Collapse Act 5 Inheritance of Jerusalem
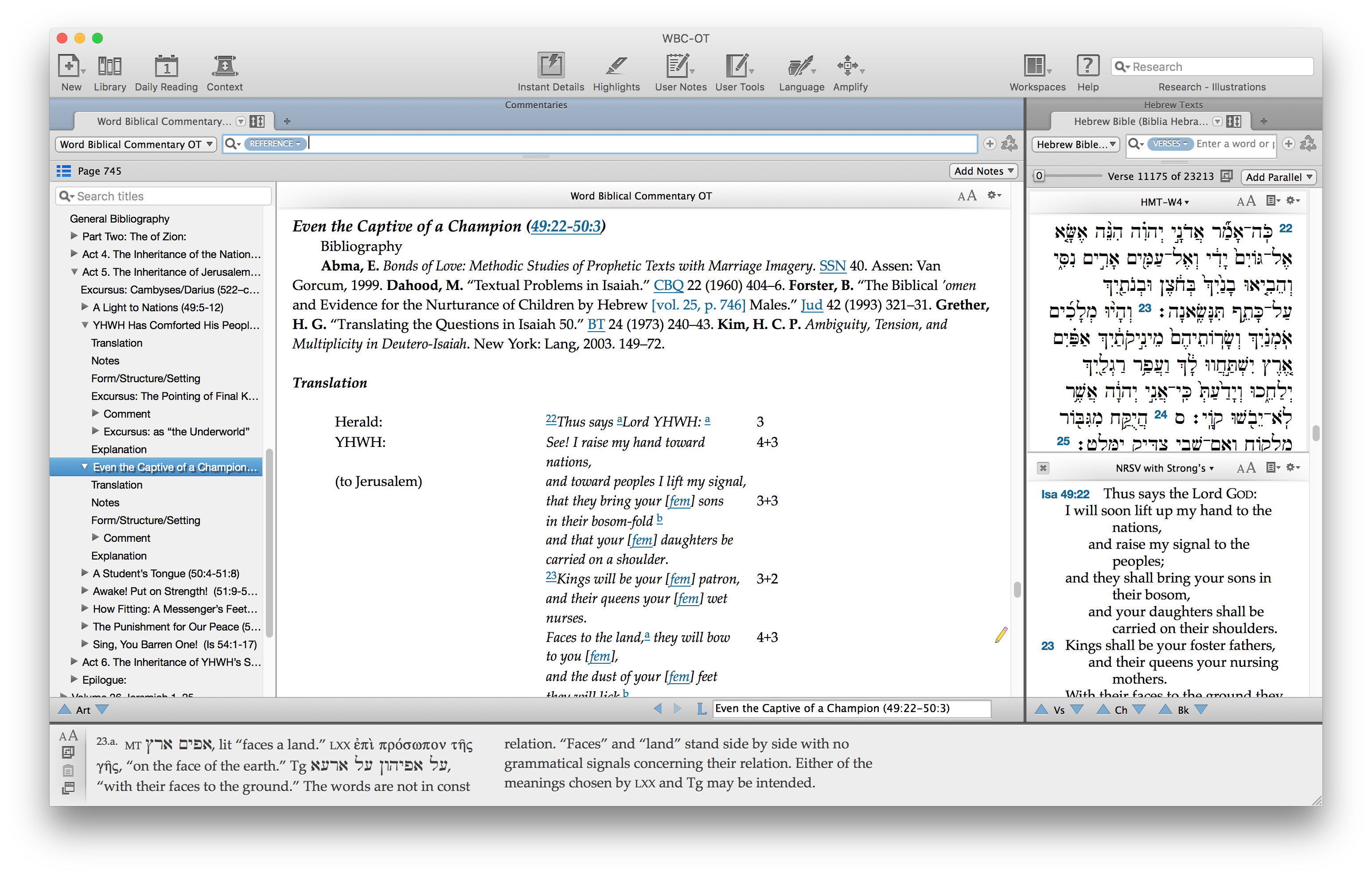Screen dimensions: 1372x877 [74, 272]
